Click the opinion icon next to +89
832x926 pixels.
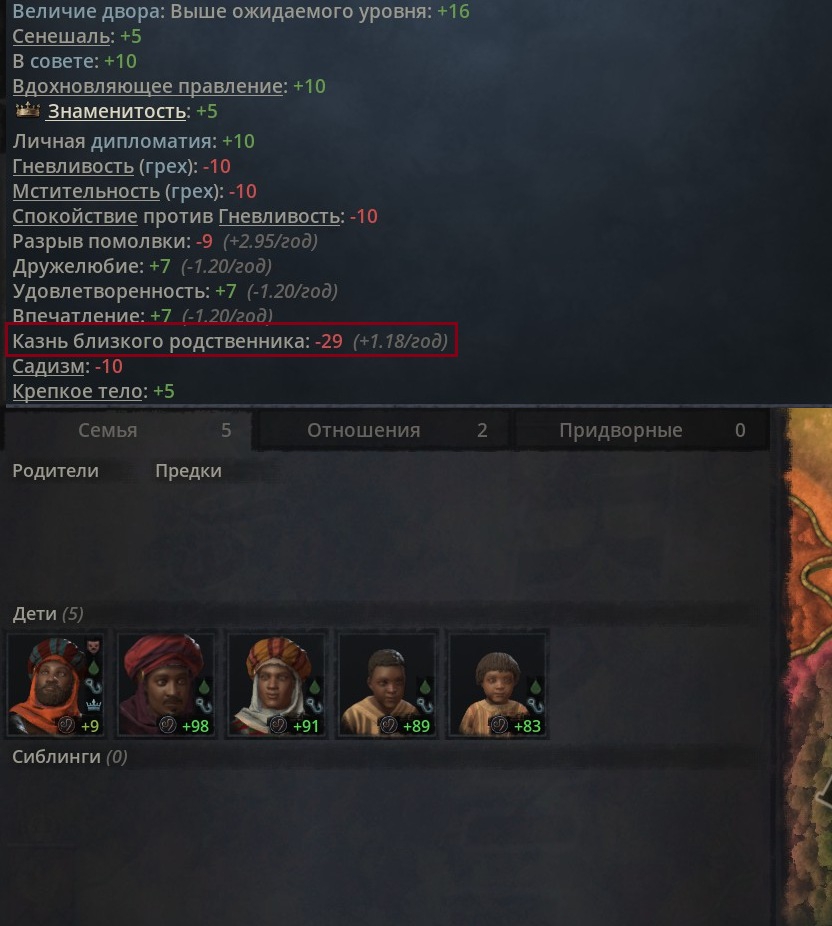[389, 725]
